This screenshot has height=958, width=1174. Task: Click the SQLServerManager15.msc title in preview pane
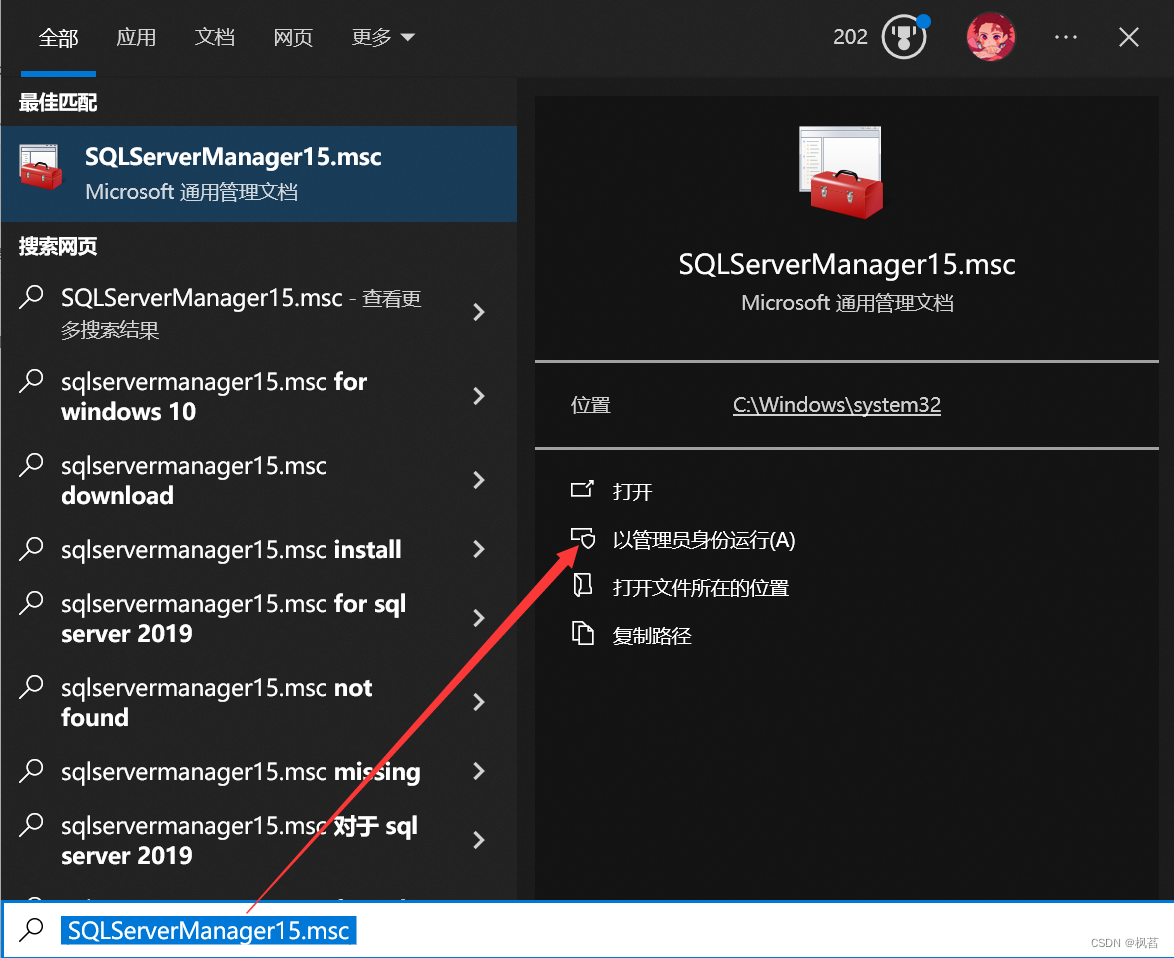click(847, 264)
